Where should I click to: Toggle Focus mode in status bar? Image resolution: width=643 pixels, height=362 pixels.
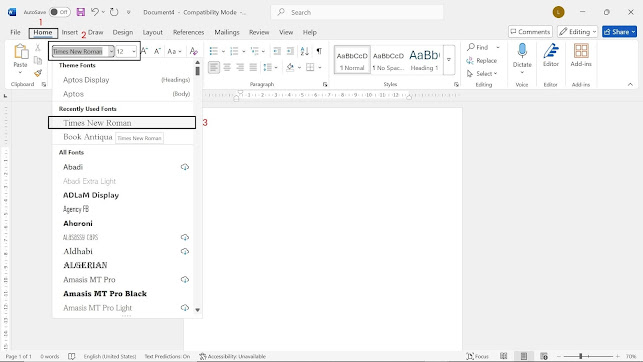478,356
